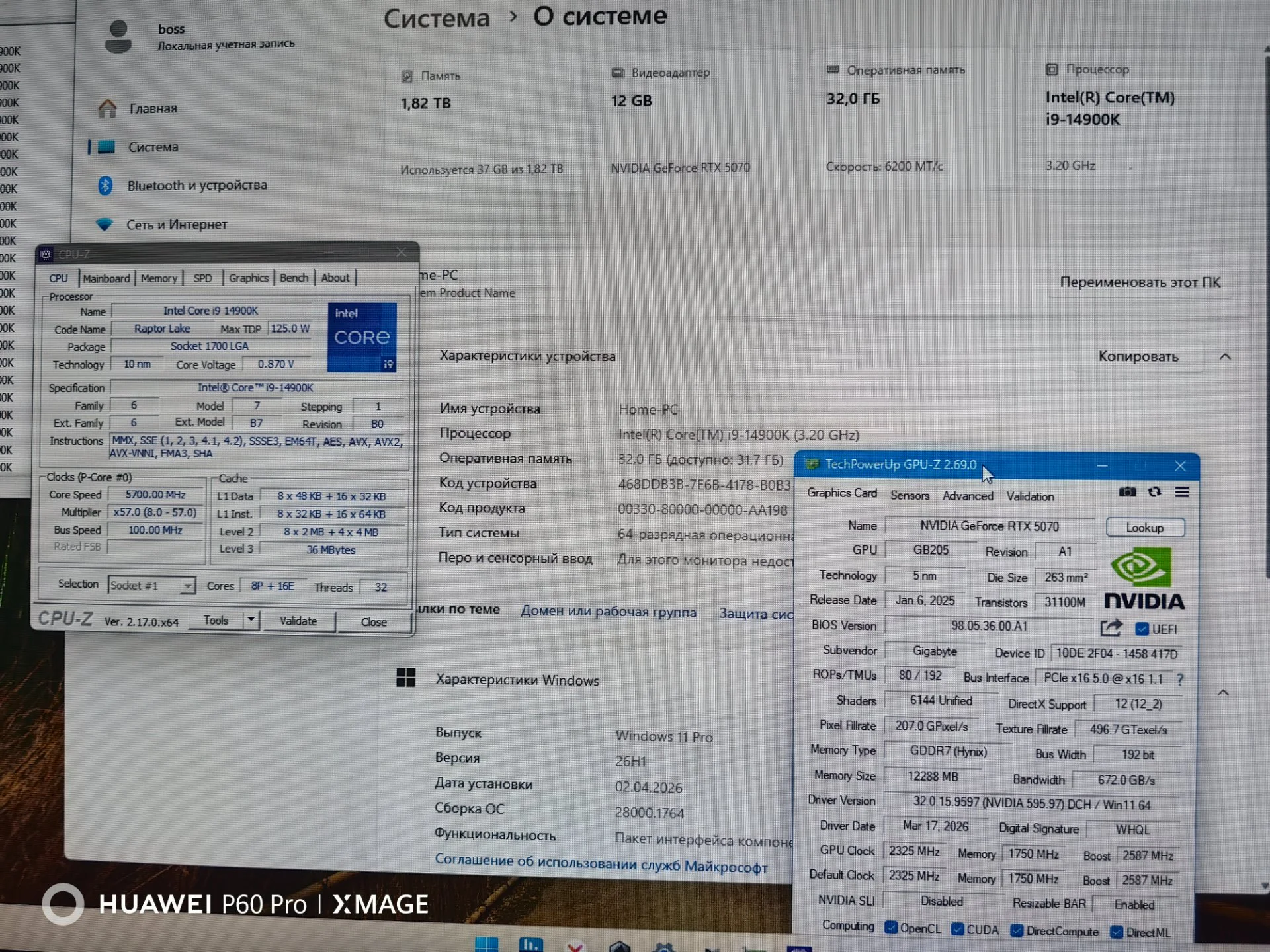Open the Validation tab in GPU-Z

coord(1030,496)
